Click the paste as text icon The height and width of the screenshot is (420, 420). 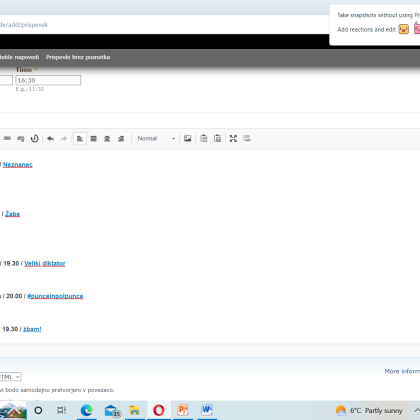[x=204, y=138]
